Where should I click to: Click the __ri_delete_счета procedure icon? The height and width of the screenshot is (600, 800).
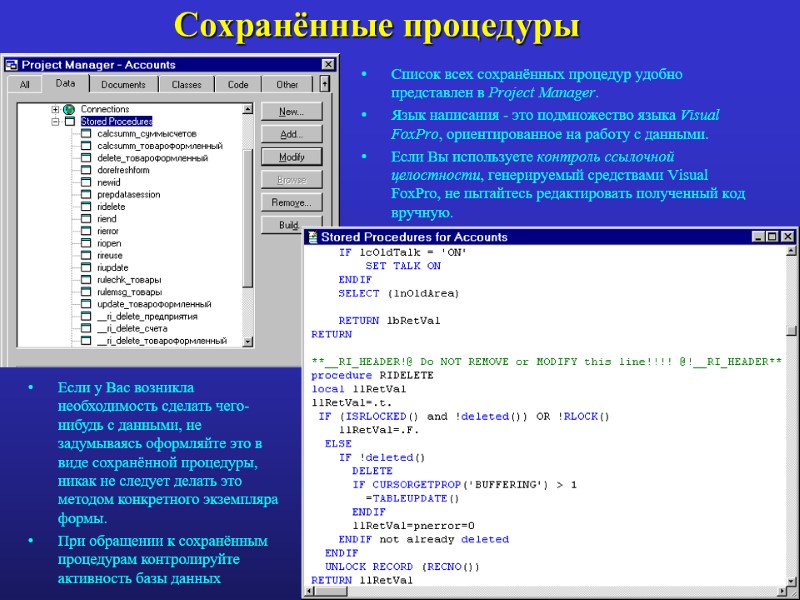point(85,327)
